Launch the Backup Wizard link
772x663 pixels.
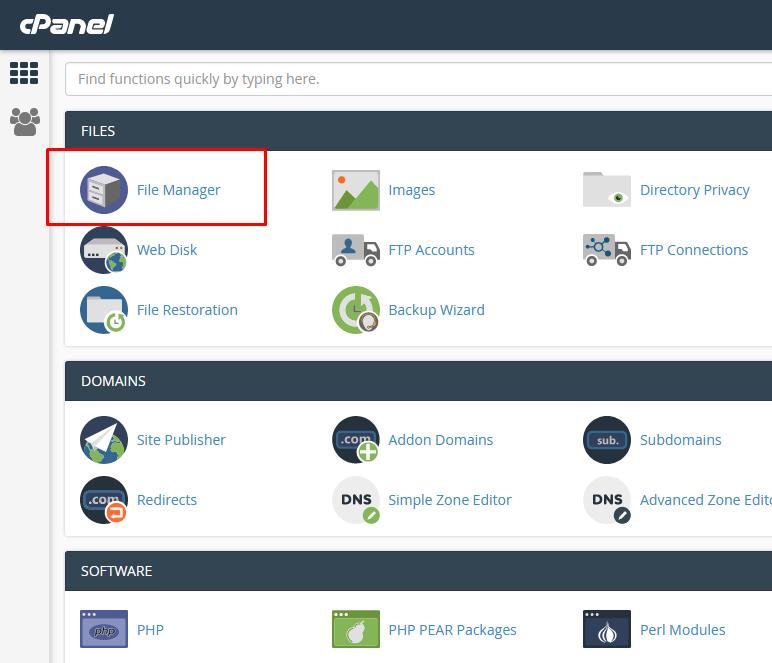436,310
